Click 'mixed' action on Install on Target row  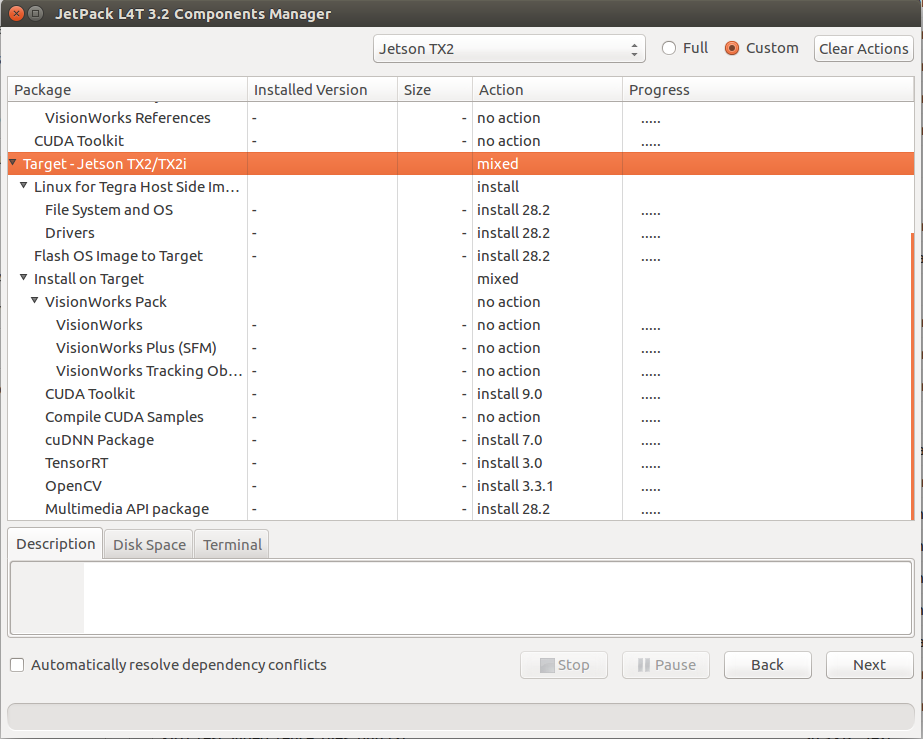point(497,279)
